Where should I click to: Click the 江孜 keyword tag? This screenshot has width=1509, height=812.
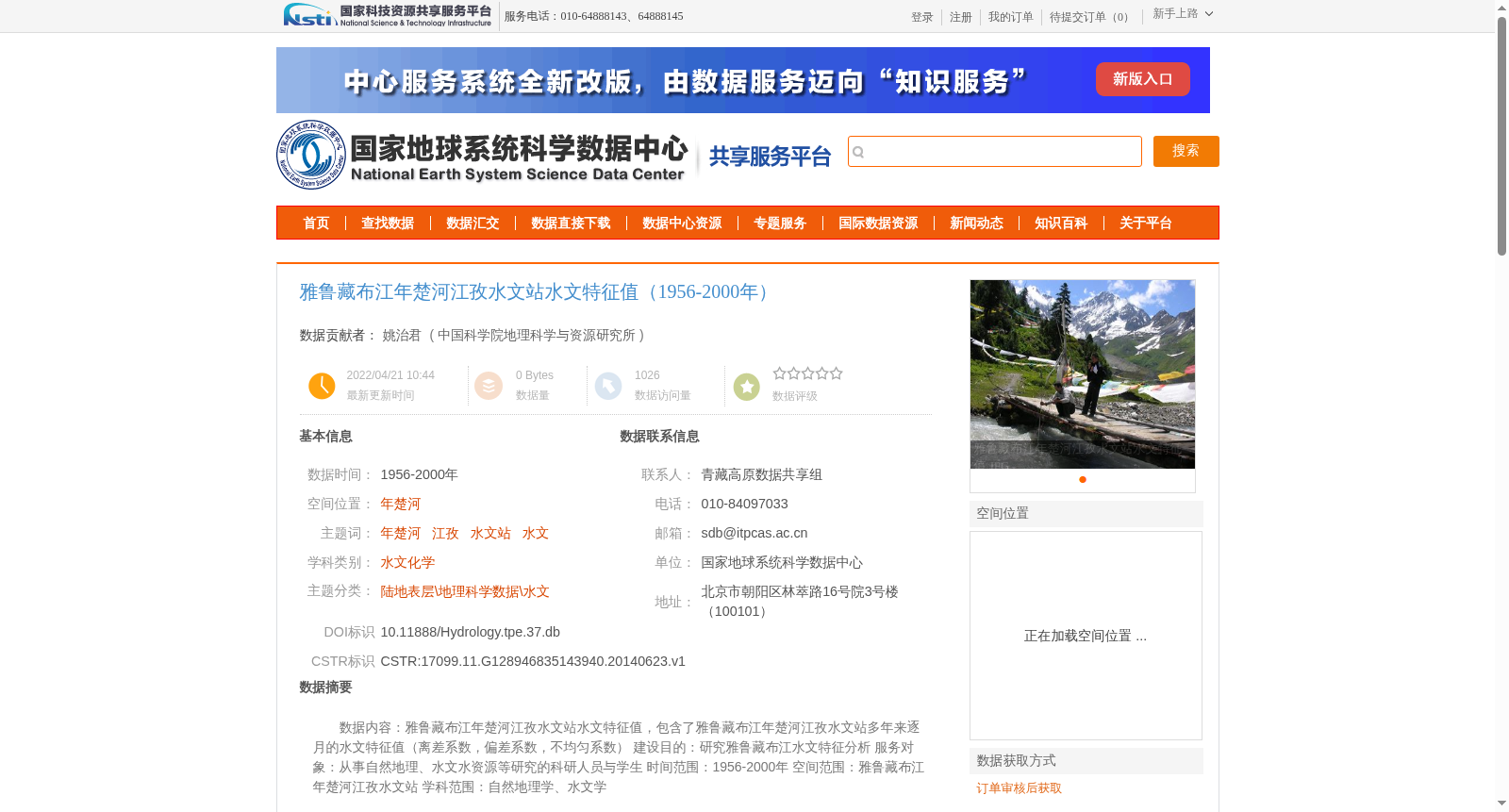(x=445, y=534)
